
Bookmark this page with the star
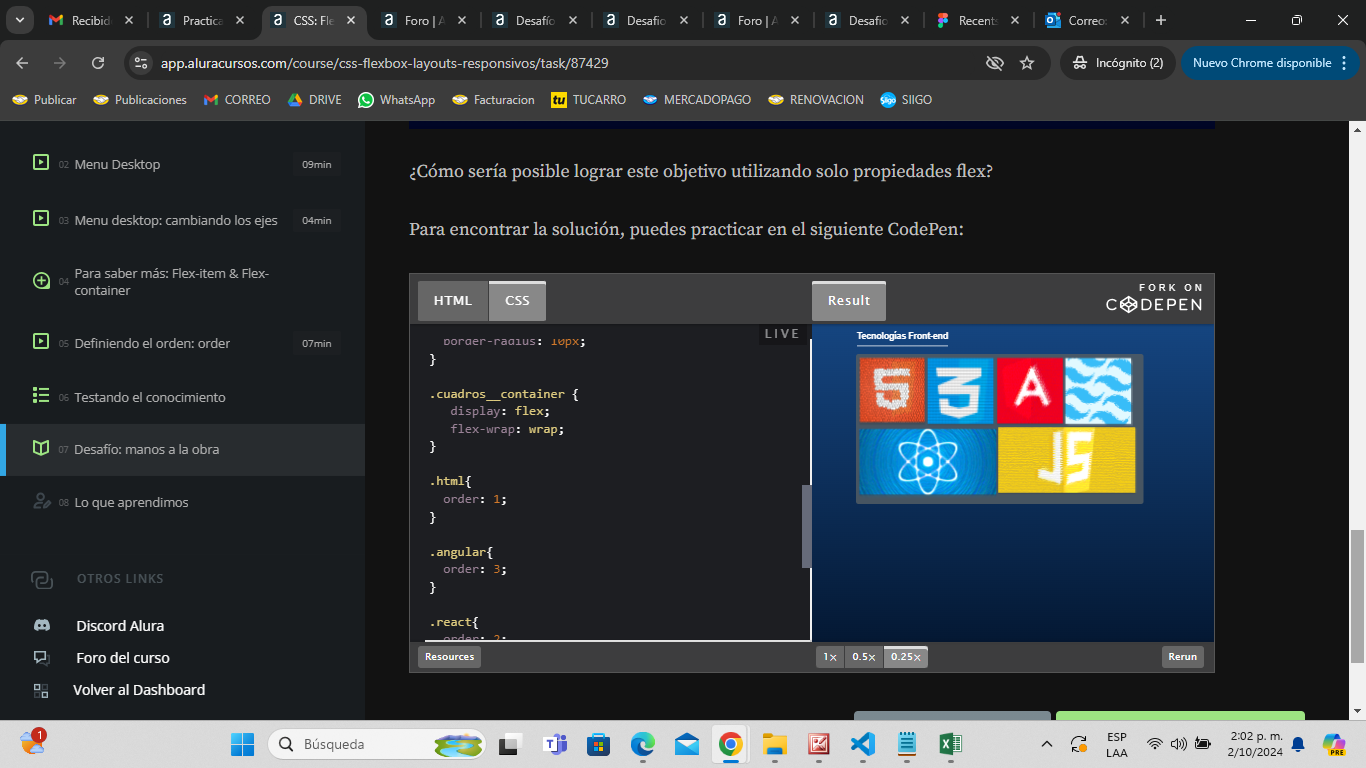tap(1027, 63)
